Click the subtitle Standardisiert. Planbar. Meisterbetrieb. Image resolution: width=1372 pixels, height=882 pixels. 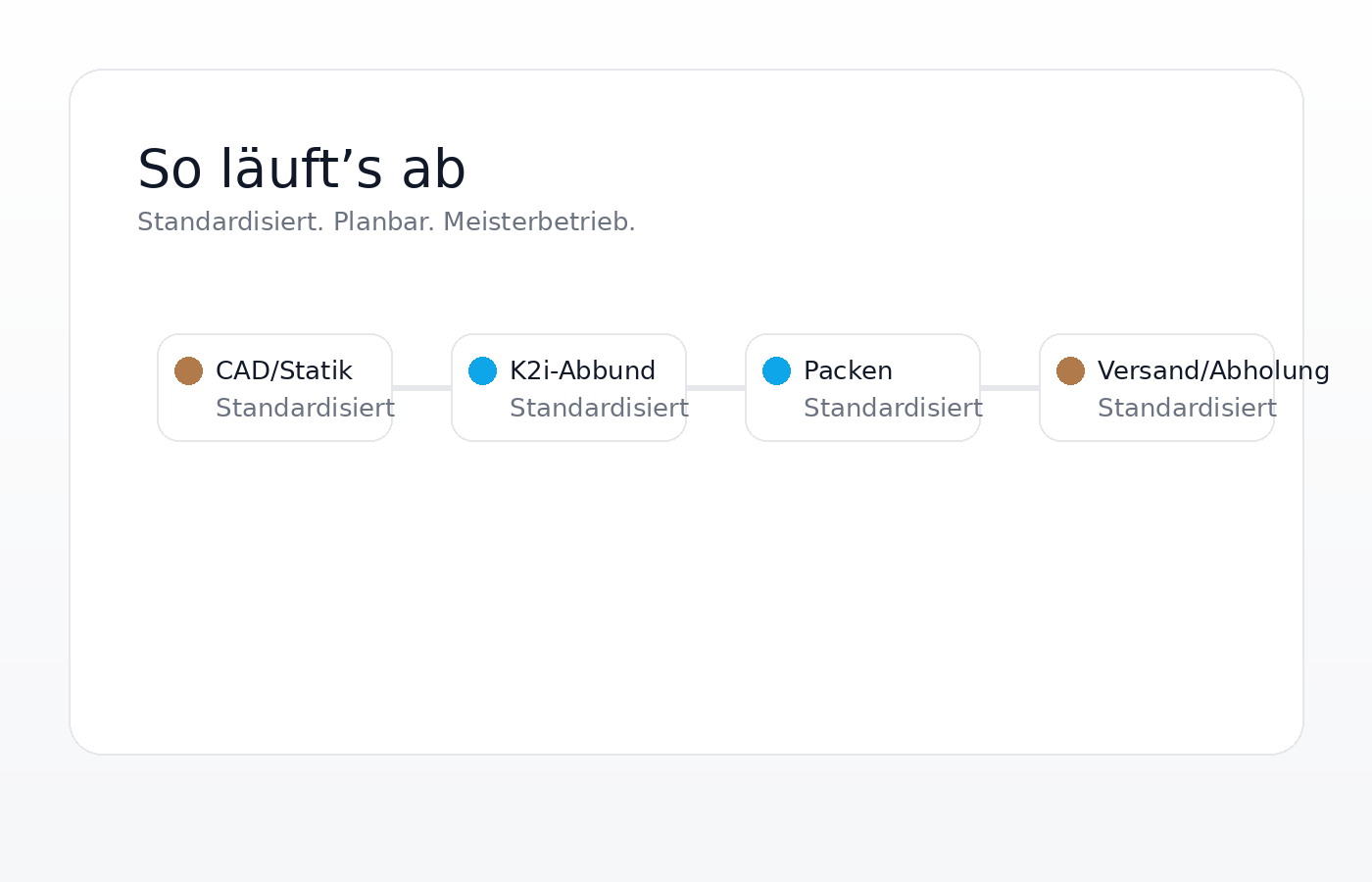click(x=386, y=221)
